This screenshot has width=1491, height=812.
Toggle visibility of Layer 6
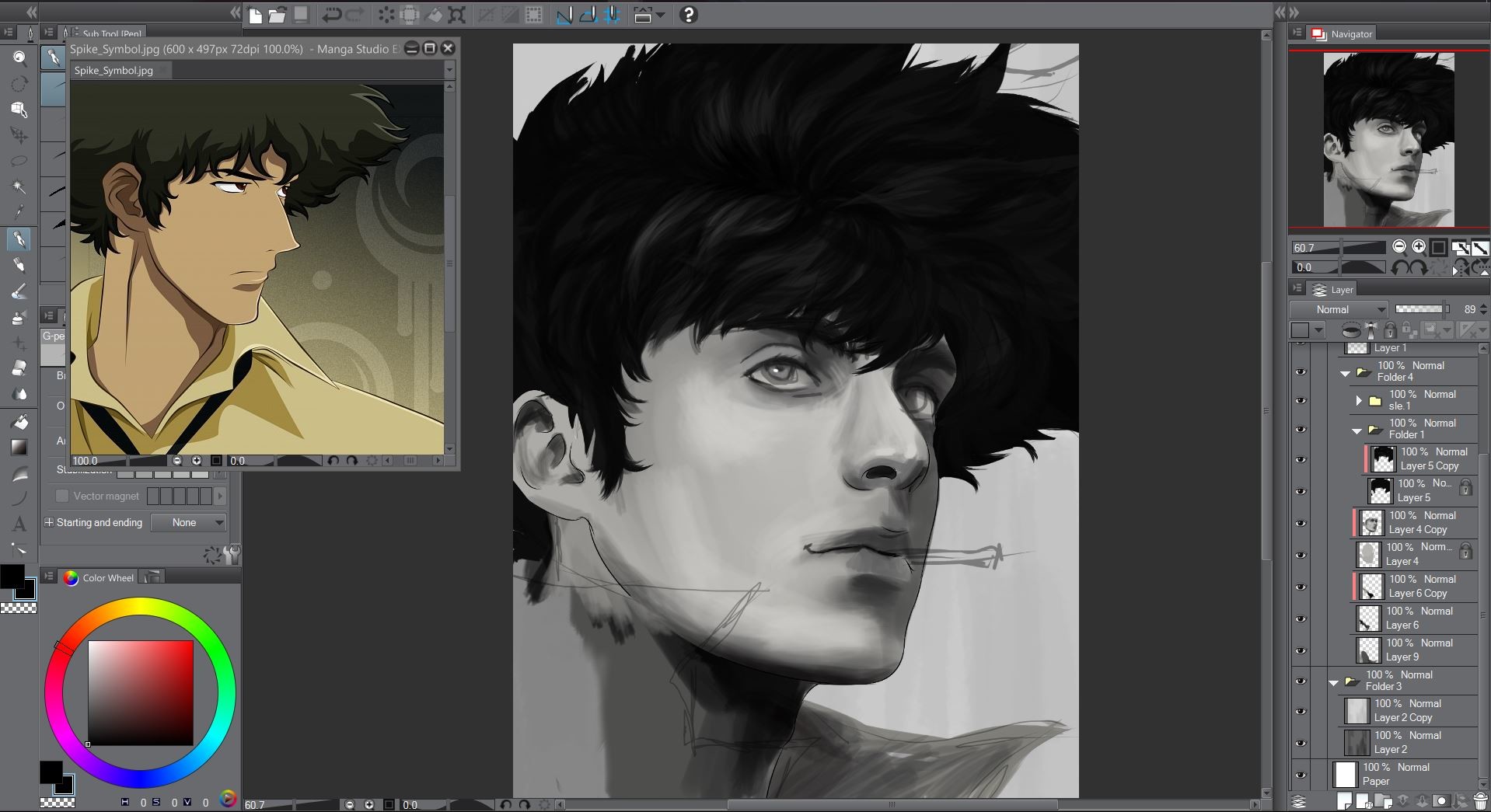1301,619
